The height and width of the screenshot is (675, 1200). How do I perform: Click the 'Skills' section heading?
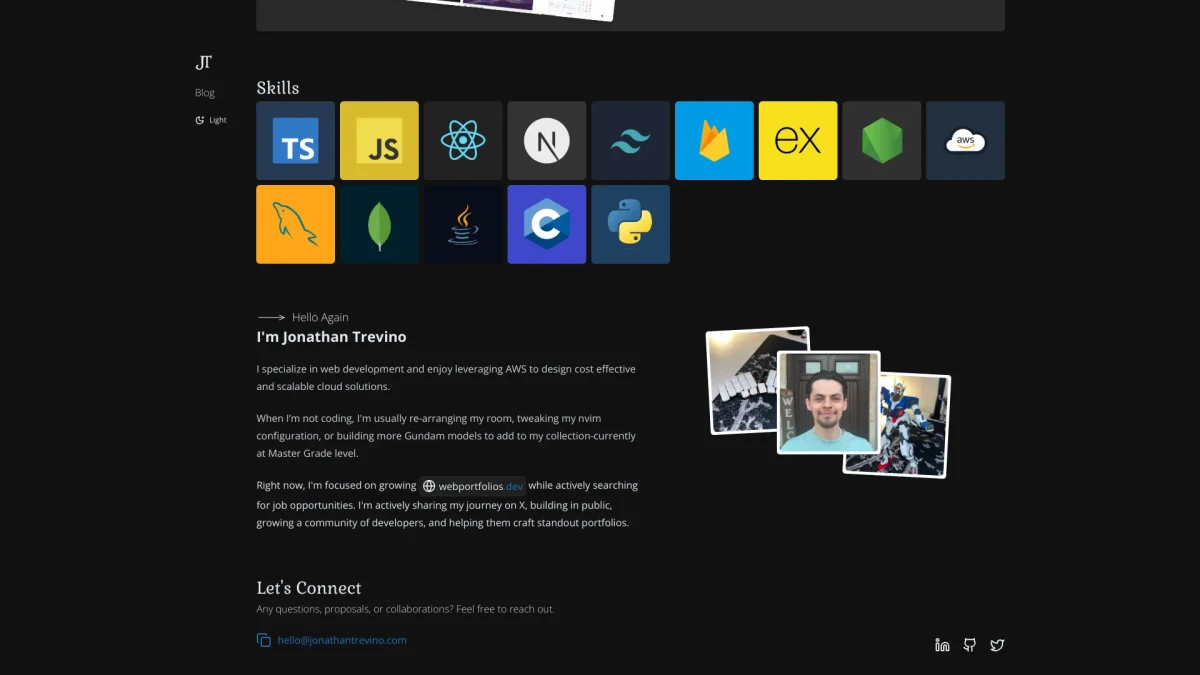(x=278, y=88)
